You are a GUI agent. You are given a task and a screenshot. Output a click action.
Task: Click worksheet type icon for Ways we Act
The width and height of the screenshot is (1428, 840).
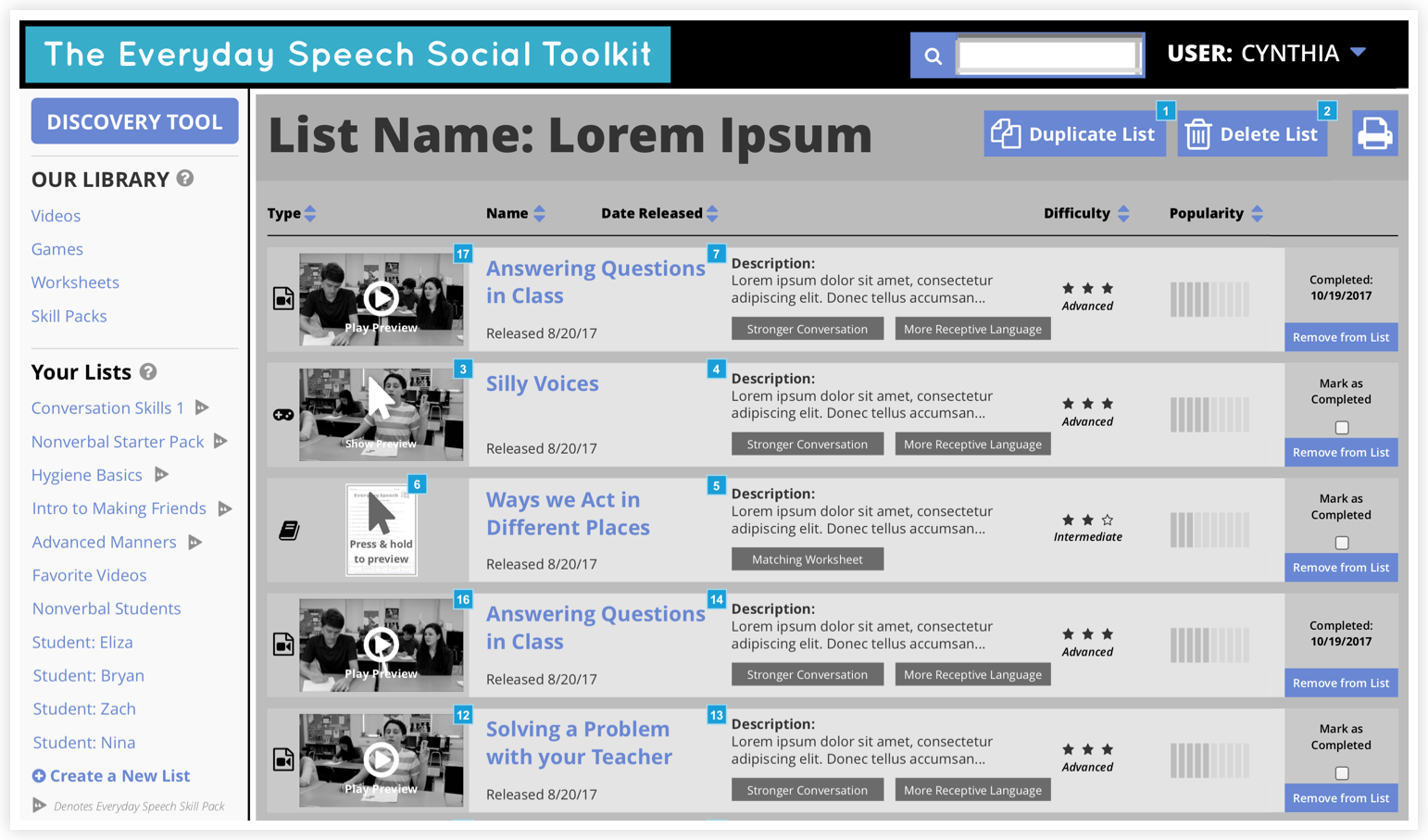(x=289, y=531)
